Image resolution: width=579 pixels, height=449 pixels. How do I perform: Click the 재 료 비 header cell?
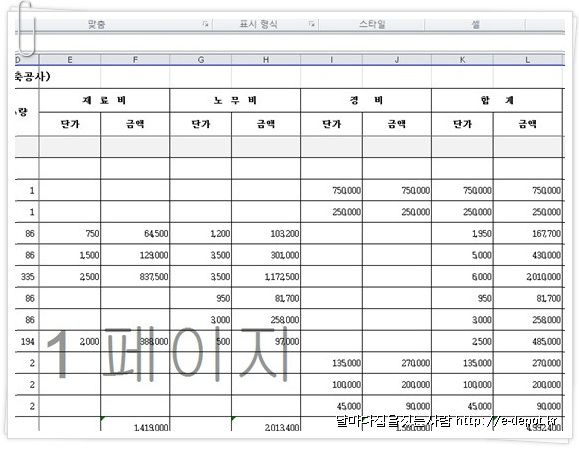click(x=105, y=100)
